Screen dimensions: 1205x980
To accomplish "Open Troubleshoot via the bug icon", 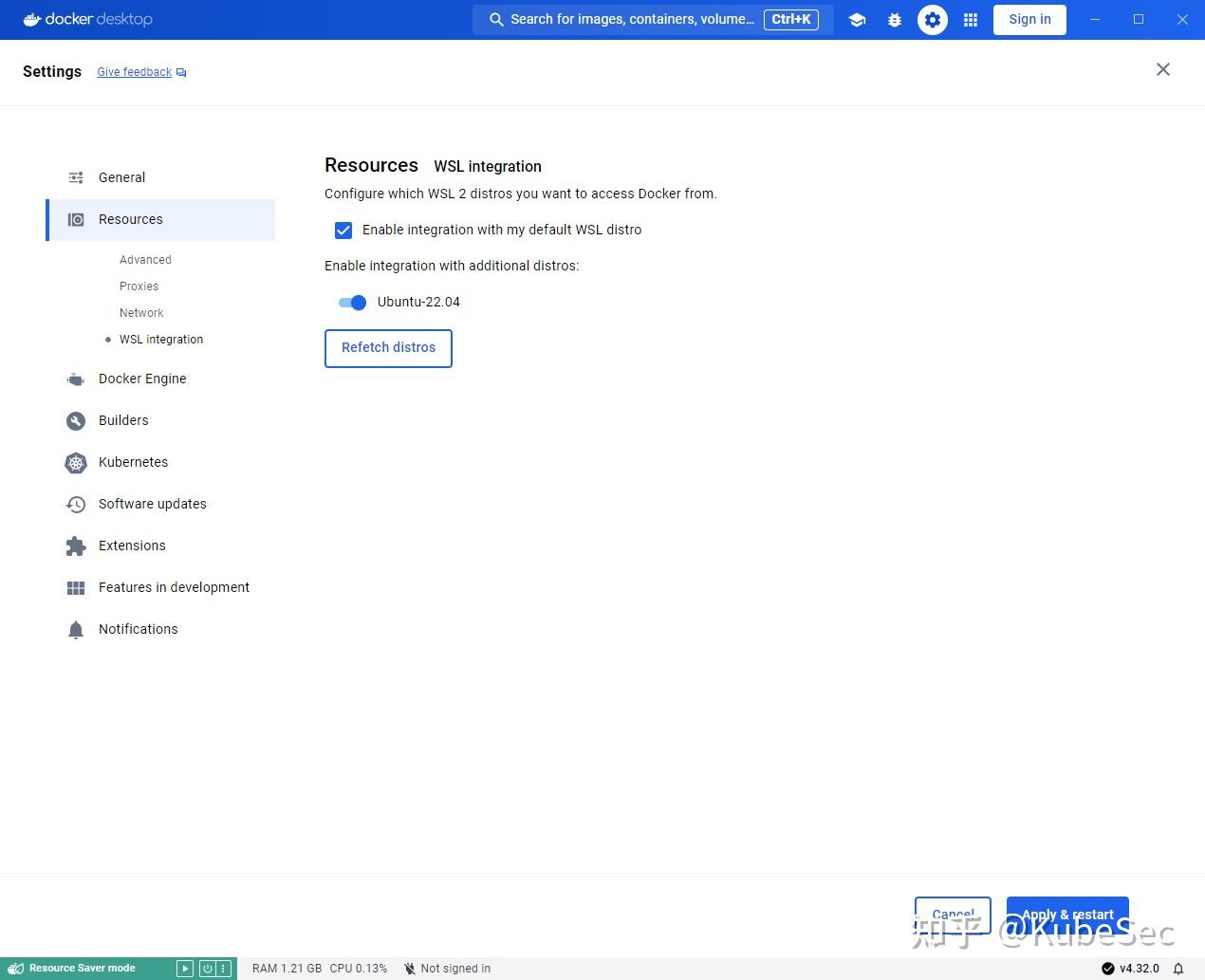I will [895, 19].
